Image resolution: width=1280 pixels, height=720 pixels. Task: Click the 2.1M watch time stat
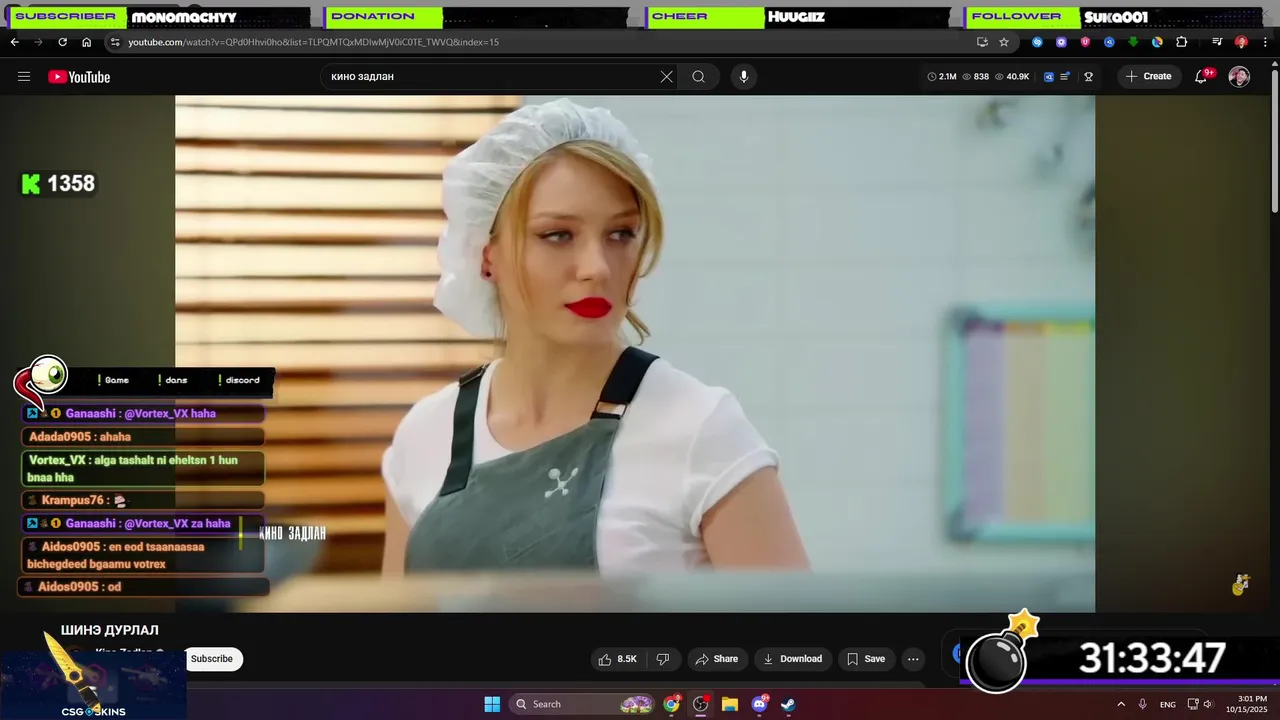[x=942, y=77]
